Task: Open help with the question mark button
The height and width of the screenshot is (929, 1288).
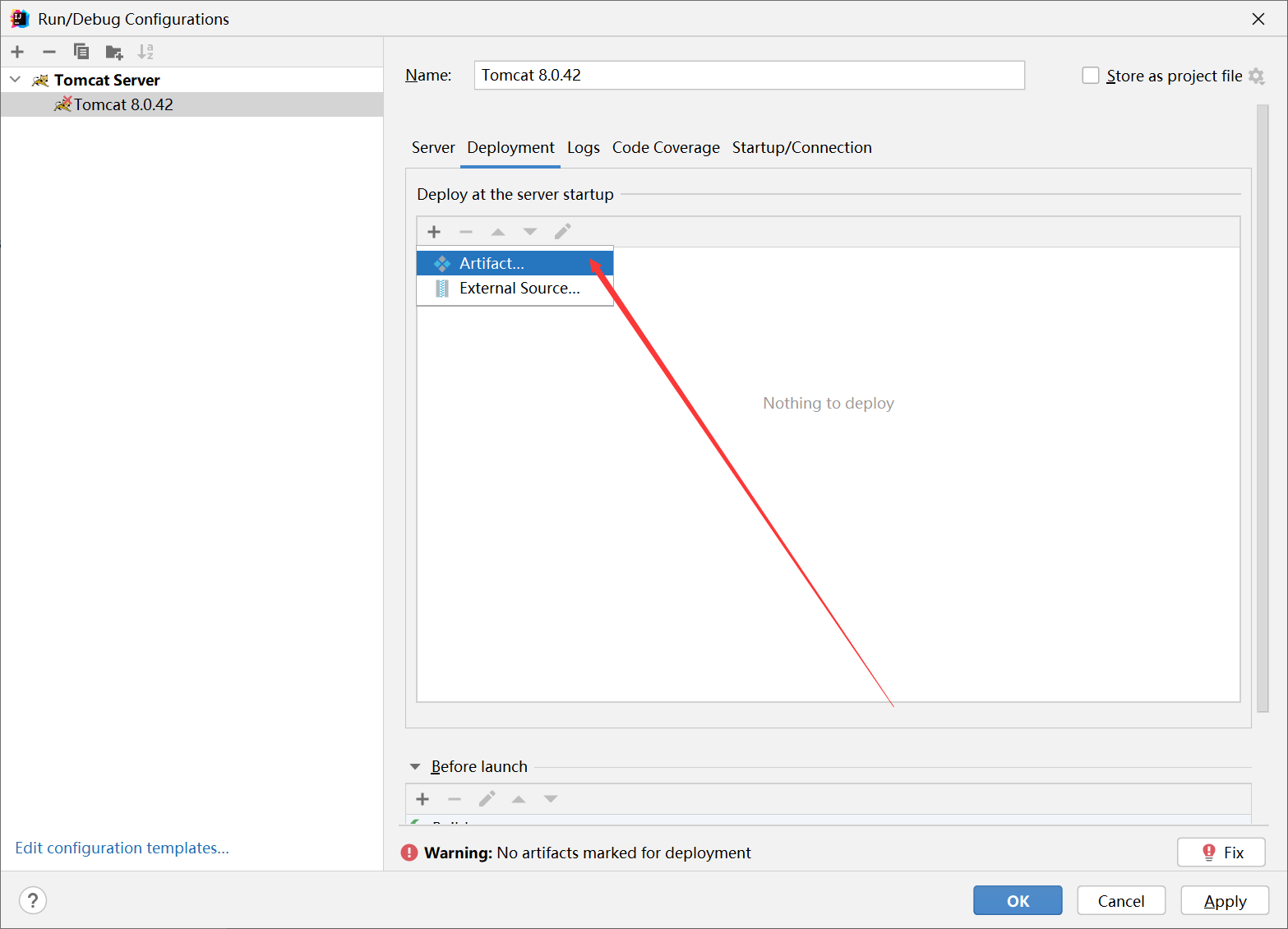Action: tap(33, 900)
